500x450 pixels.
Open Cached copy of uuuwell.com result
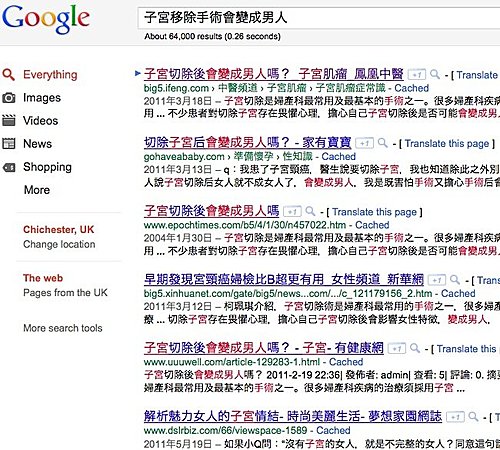pos(346,362)
